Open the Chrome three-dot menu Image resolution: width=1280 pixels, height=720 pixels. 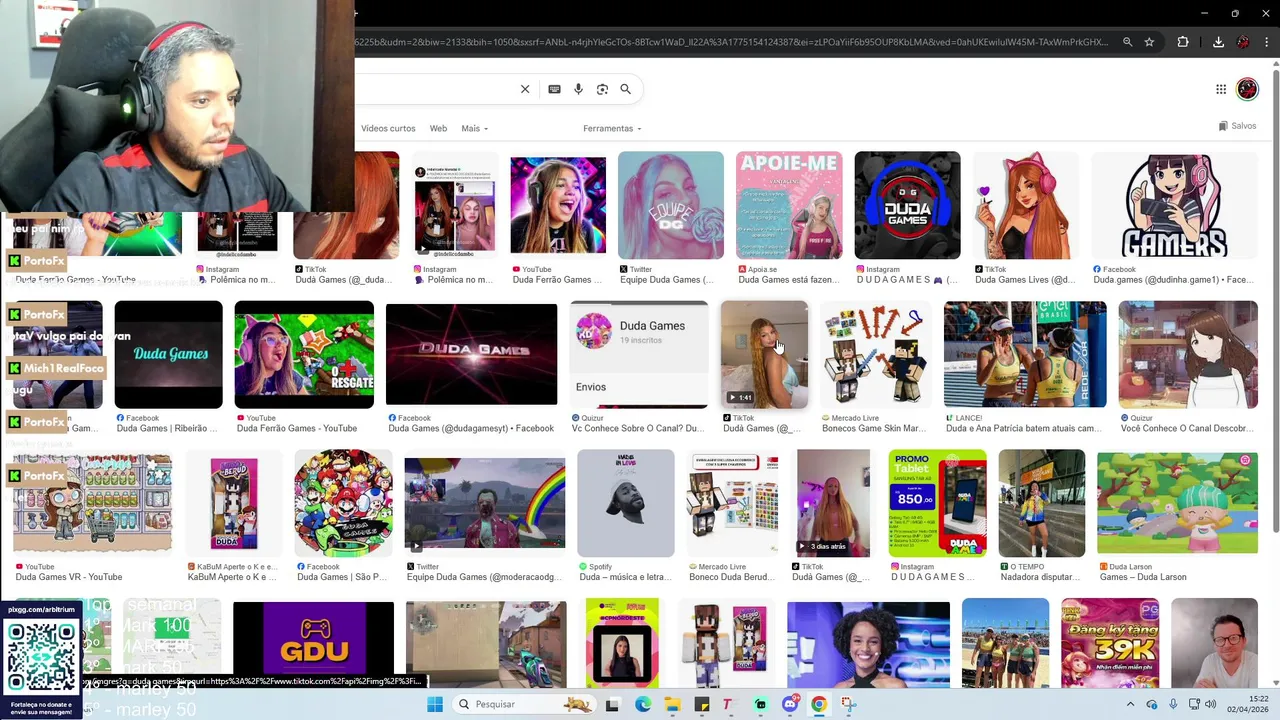click(1267, 42)
